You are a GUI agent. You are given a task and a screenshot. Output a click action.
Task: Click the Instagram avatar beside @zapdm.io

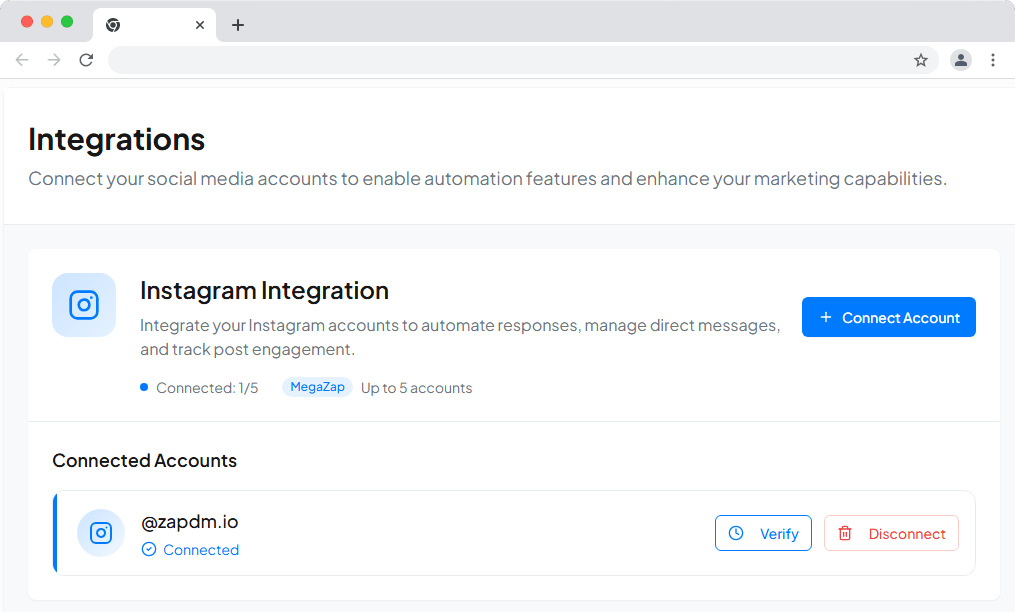101,533
